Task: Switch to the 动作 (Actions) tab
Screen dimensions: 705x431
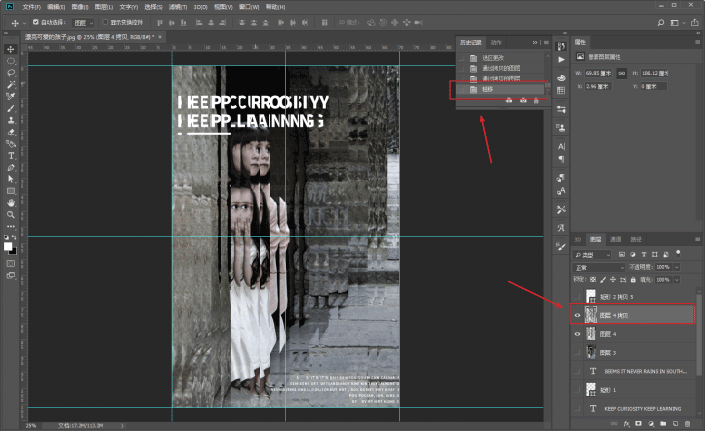Action: (x=496, y=42)
